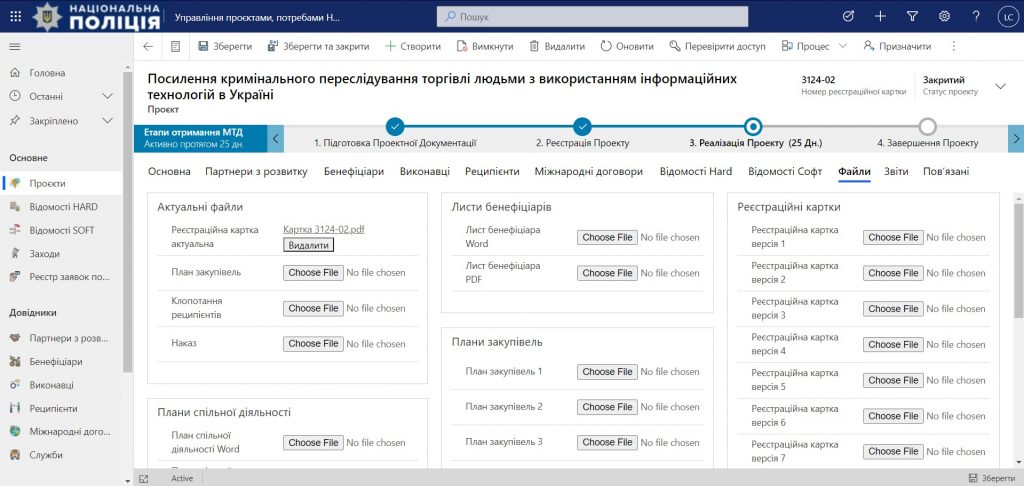Switch to the Відомості Hard tab
1024x486 pixels.
coord(696,172)
